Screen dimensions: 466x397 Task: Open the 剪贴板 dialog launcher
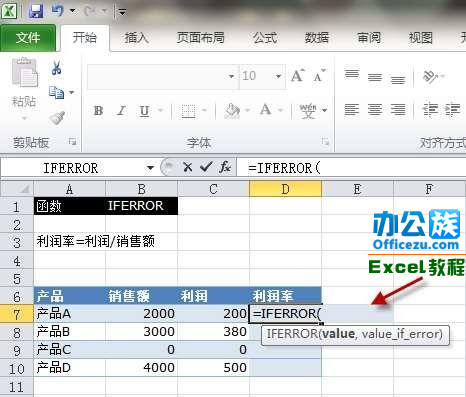pyautogui.click(x=72, y=142)
